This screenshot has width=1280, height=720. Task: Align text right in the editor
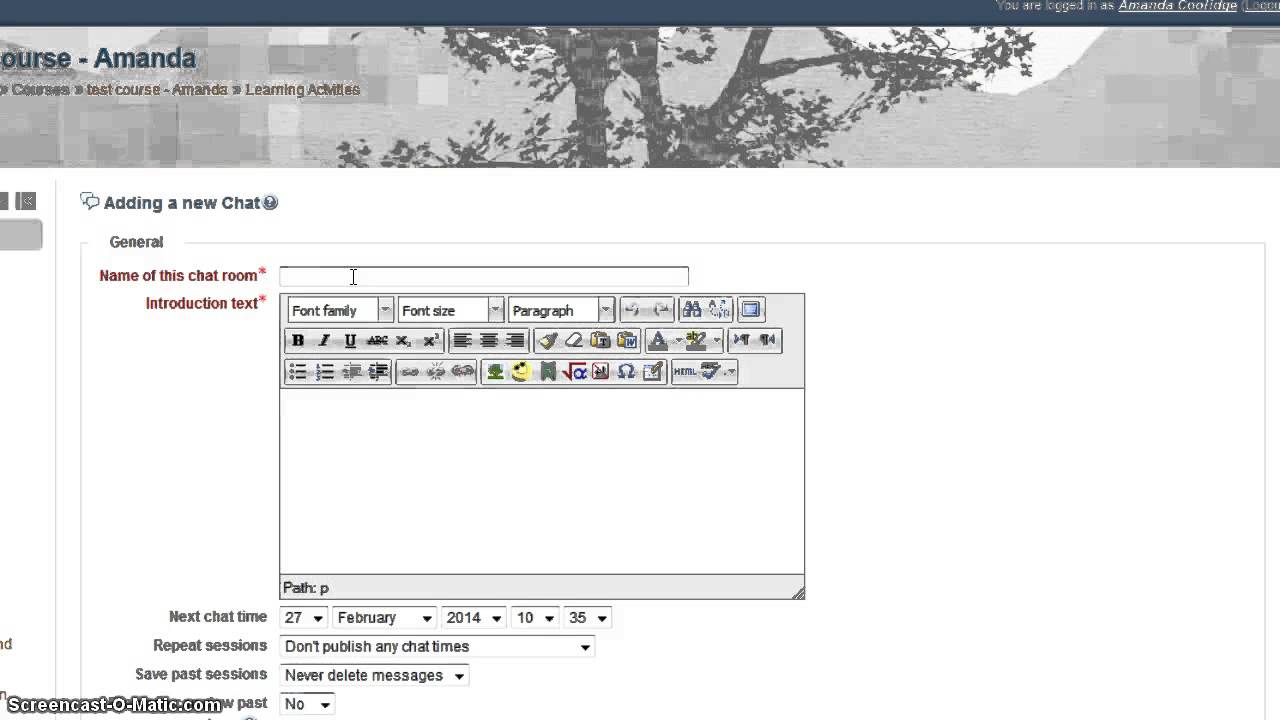pos(515,341)
